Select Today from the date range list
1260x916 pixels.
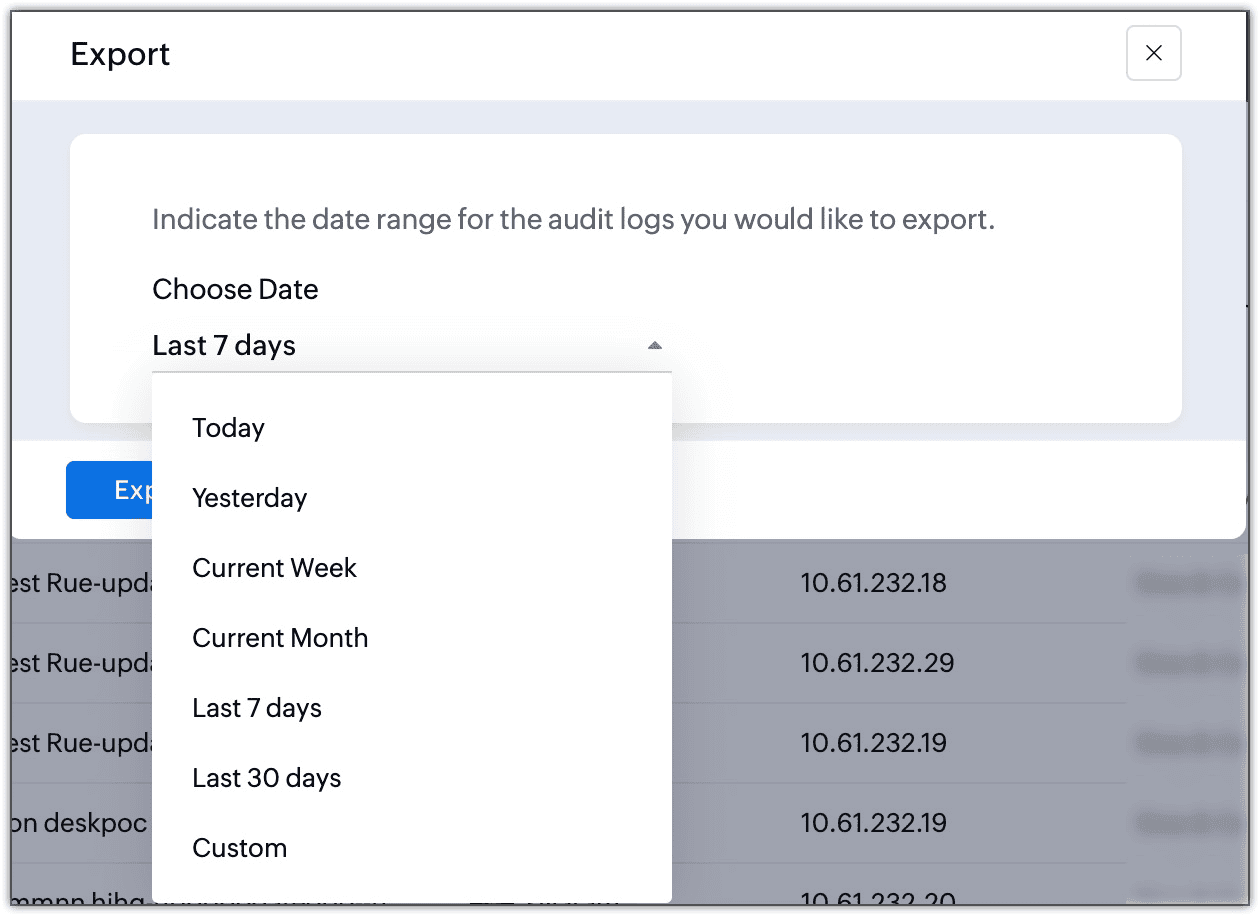click(x=229, y=428)
